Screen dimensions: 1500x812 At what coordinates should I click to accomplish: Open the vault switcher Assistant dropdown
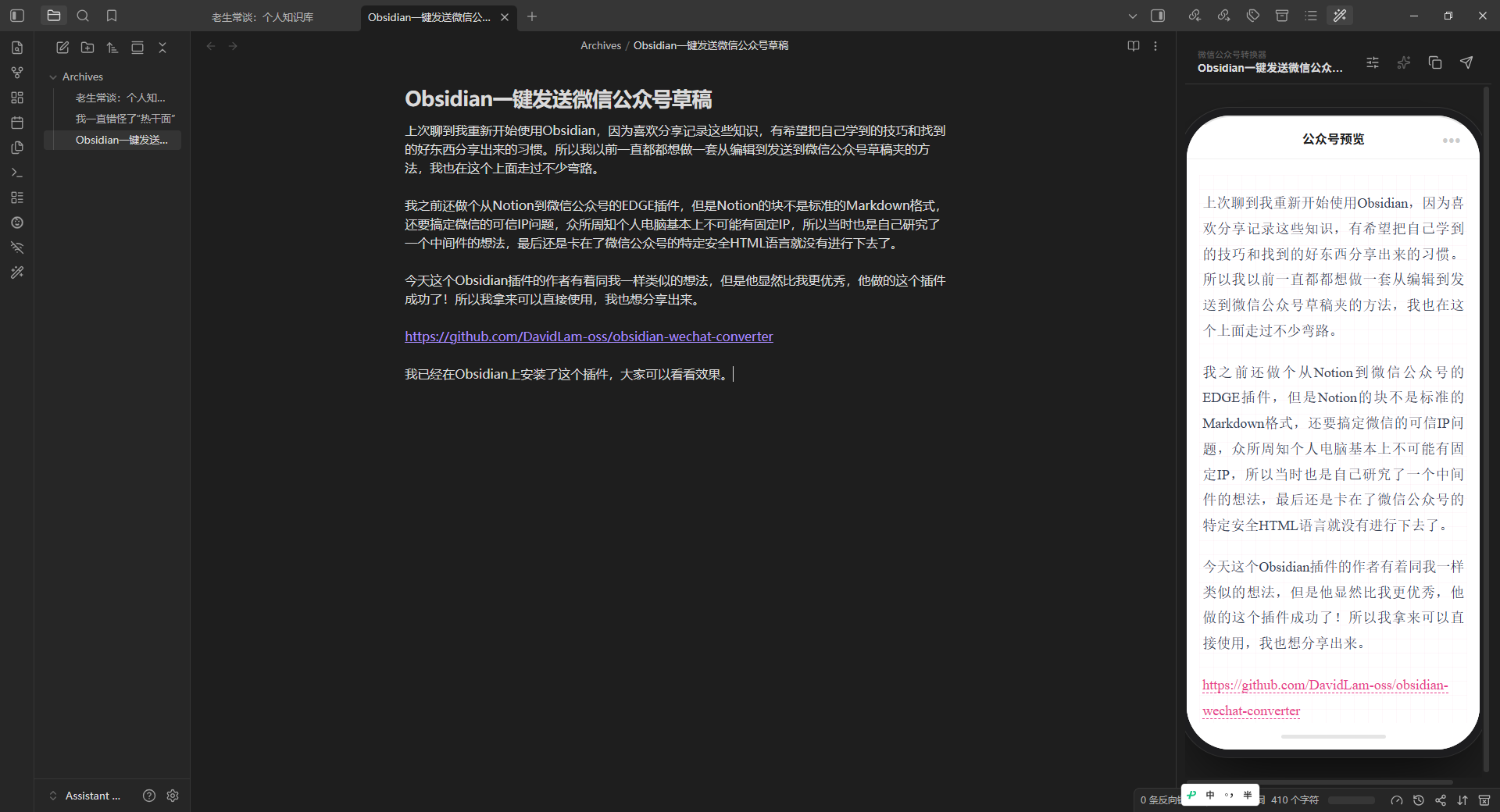coord(85,796)
